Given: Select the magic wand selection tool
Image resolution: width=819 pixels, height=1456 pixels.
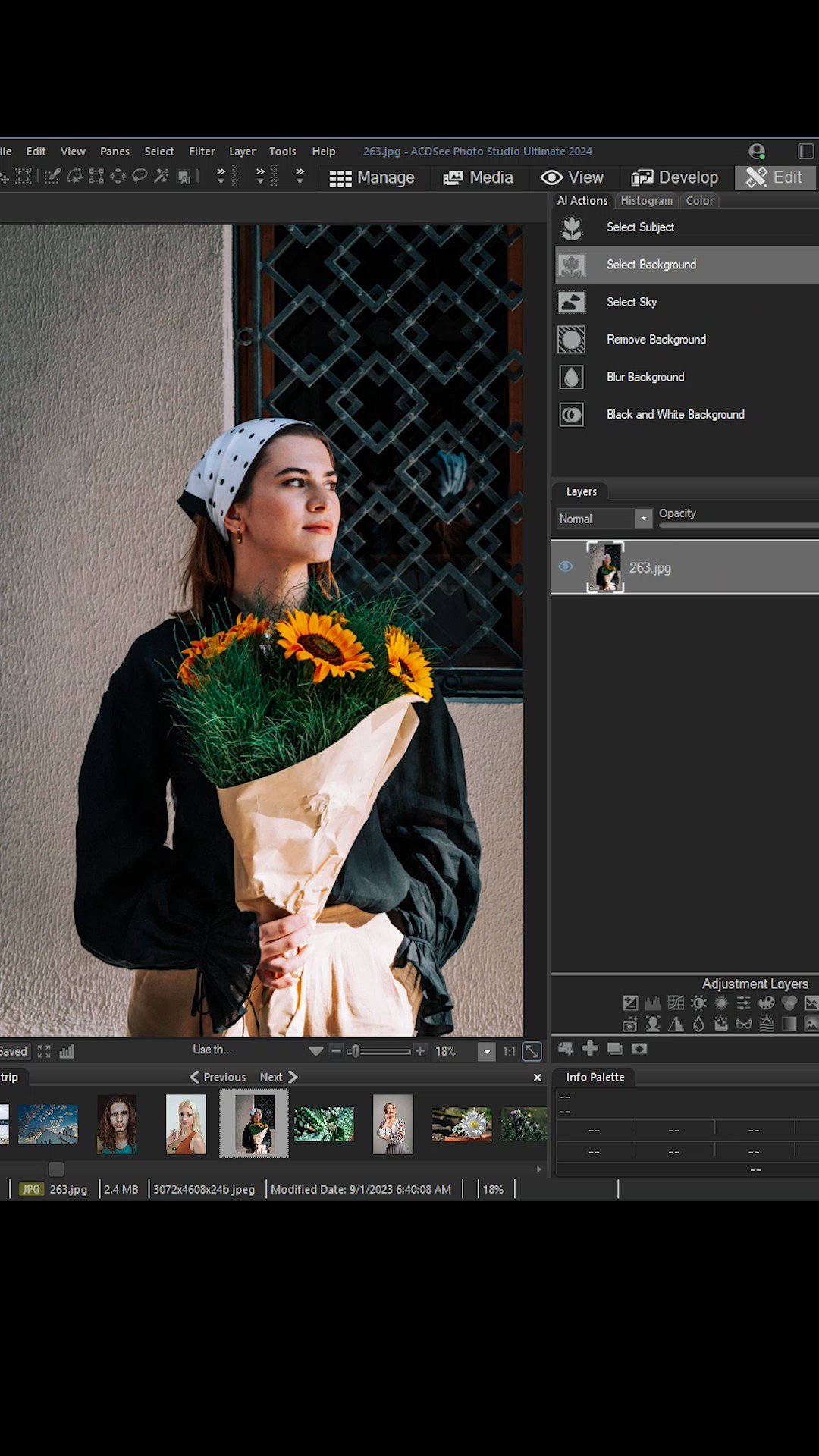Looking at the screenshot, I should click(x=162, y=177).
